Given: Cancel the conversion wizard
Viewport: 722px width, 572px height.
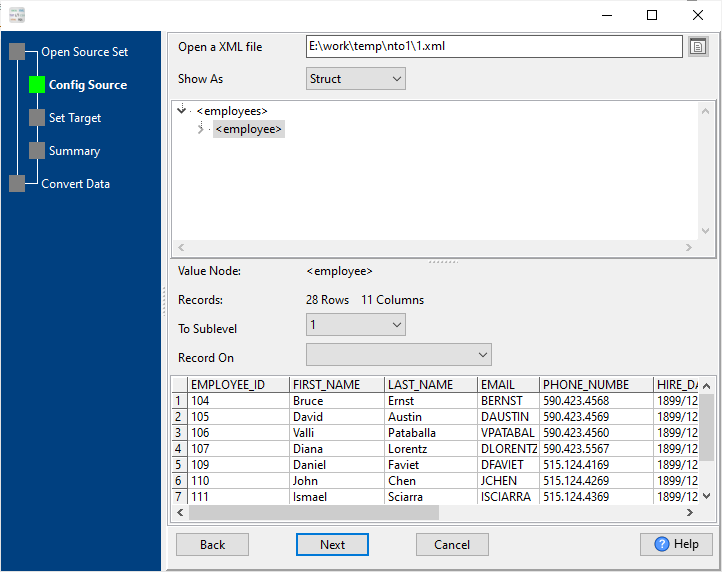Looking at the screenshot, I should [x=452, y=545].
